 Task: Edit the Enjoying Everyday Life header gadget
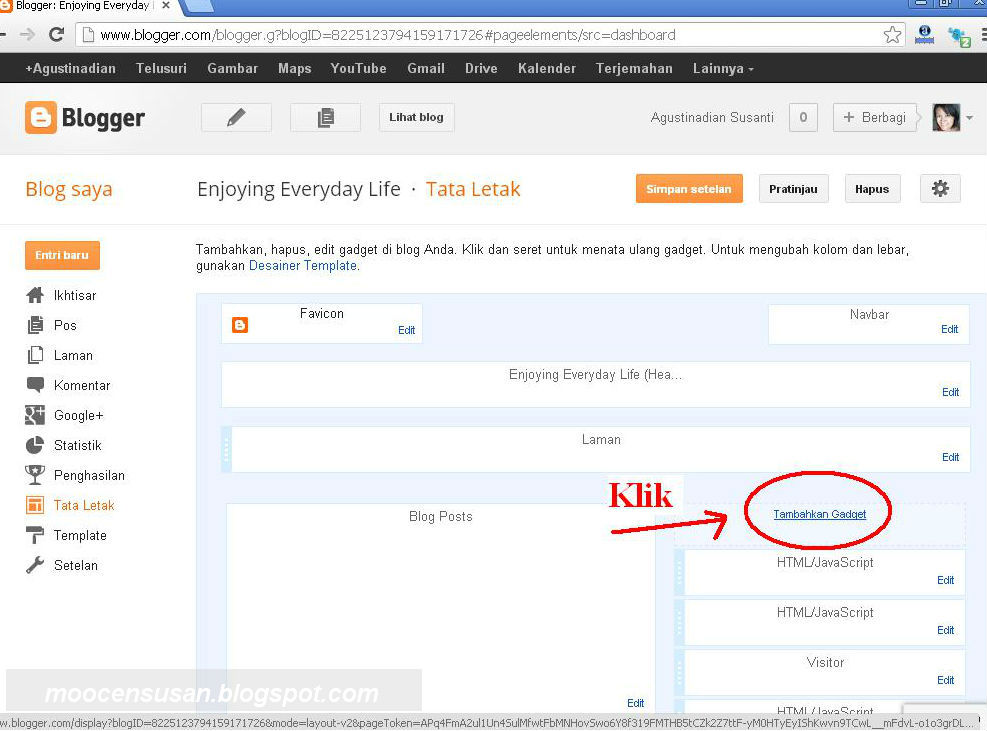(x=950, y=392)
